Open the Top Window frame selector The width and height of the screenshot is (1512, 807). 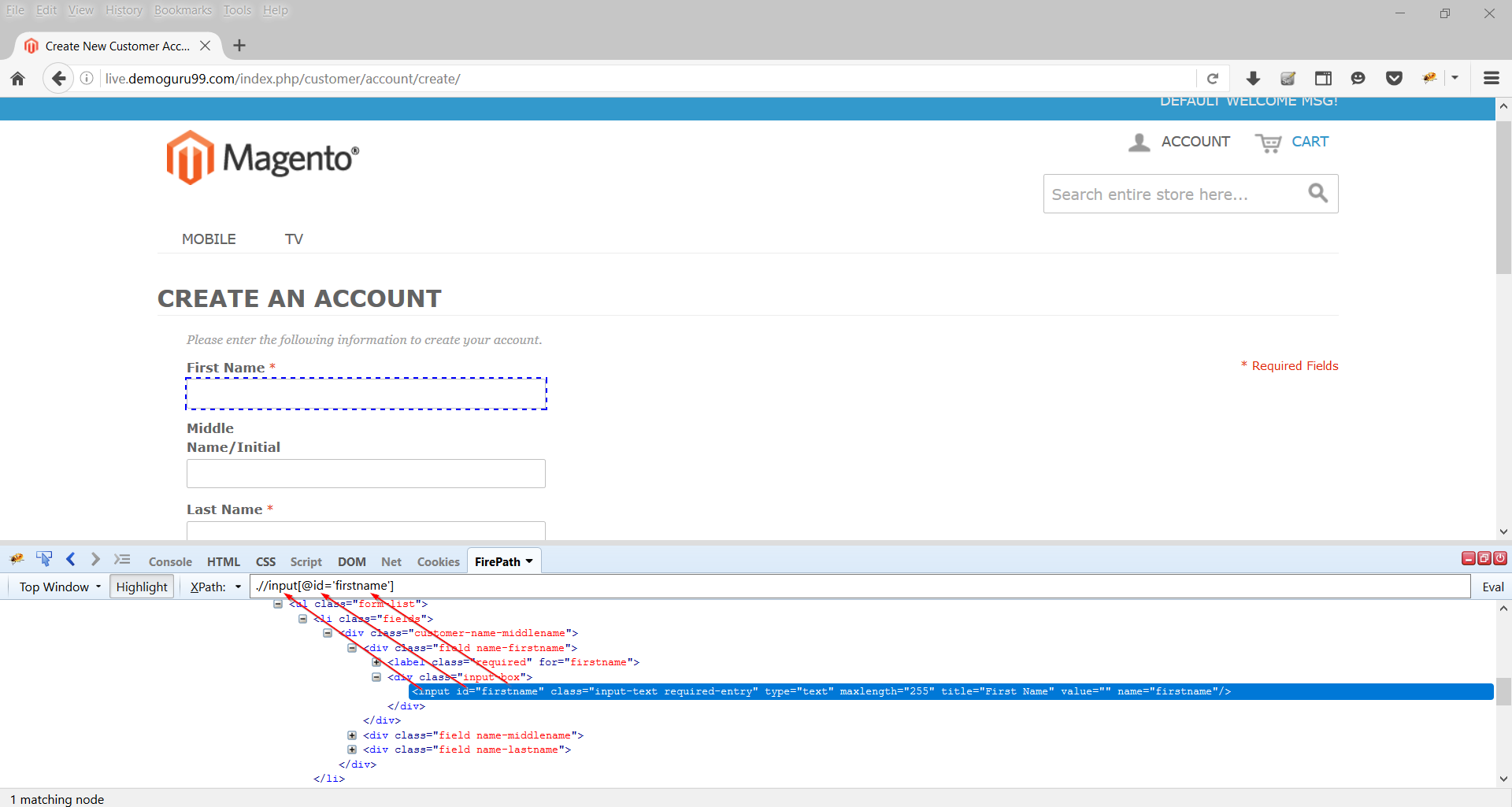pos(61,587)
